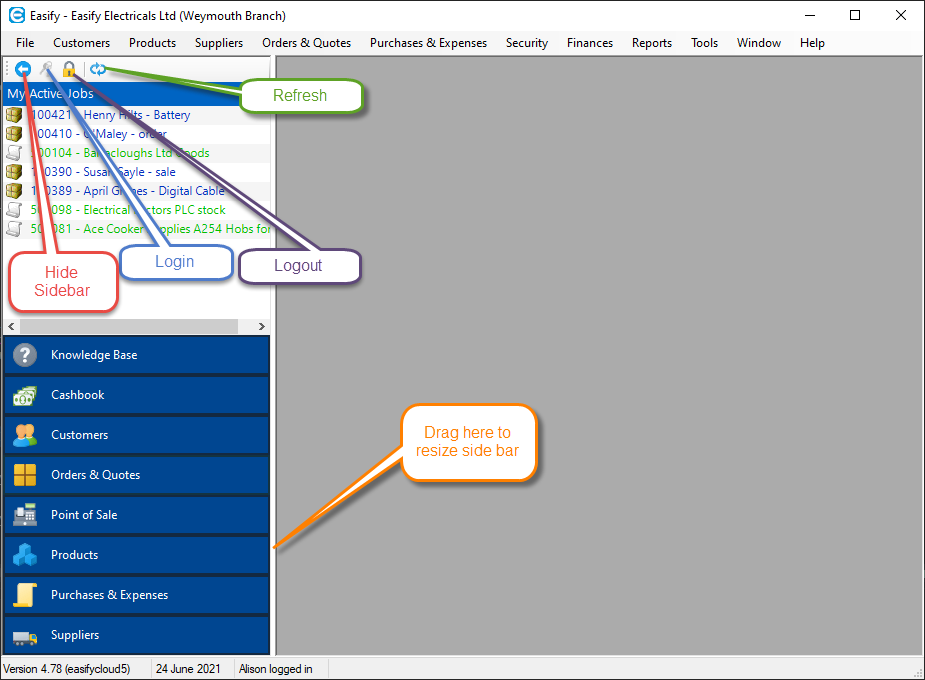Open the Knowledge Base sidebar panel
The height and width of the screenshot is (680, 925).
137,355
